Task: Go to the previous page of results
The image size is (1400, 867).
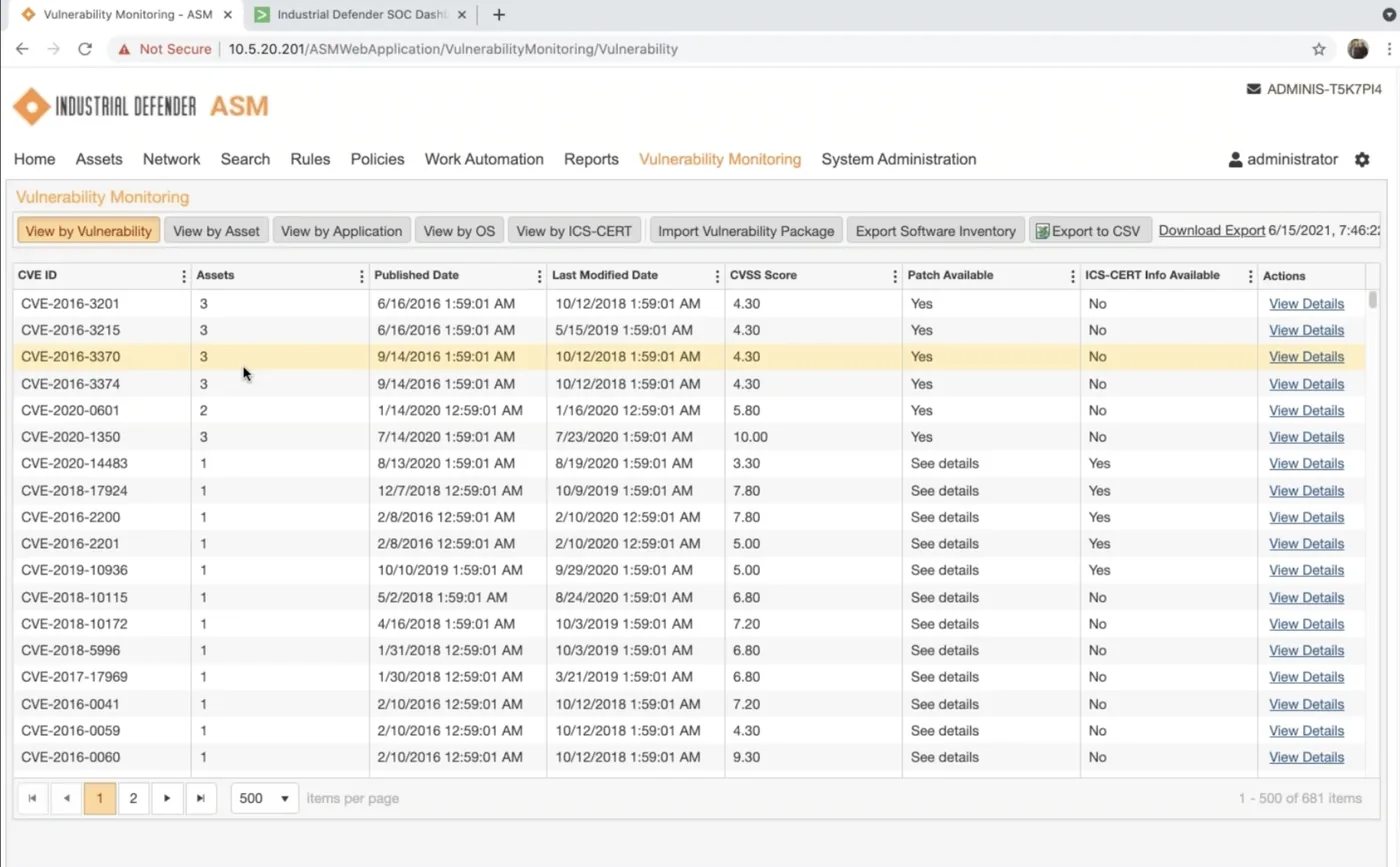Action: pos(66,798)
